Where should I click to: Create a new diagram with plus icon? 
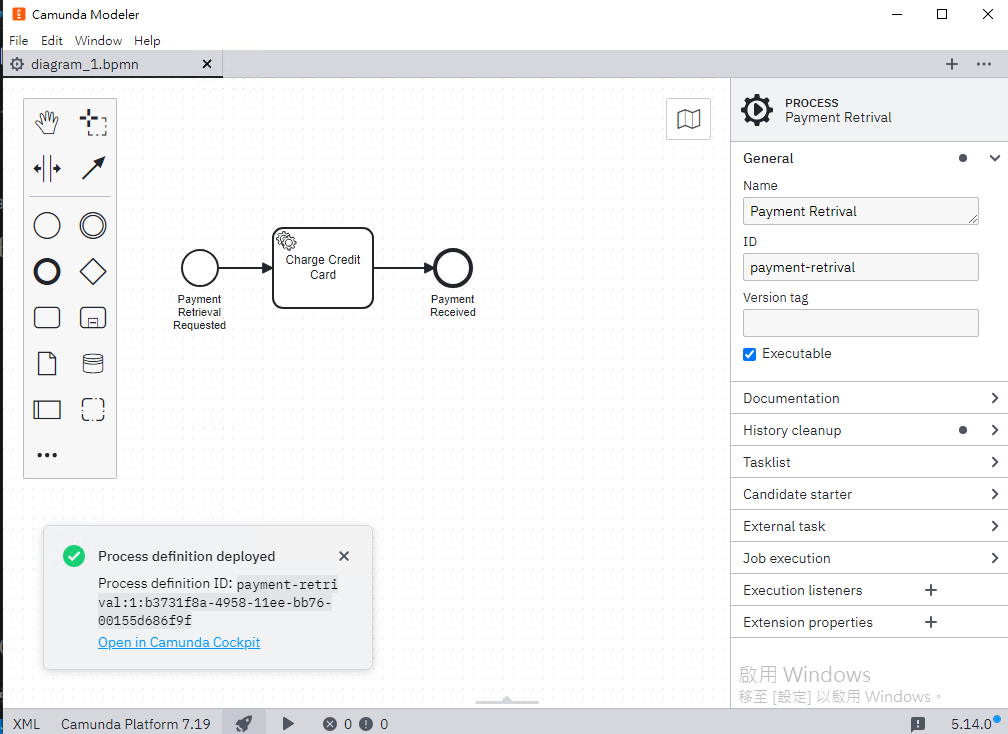[952, 64]
